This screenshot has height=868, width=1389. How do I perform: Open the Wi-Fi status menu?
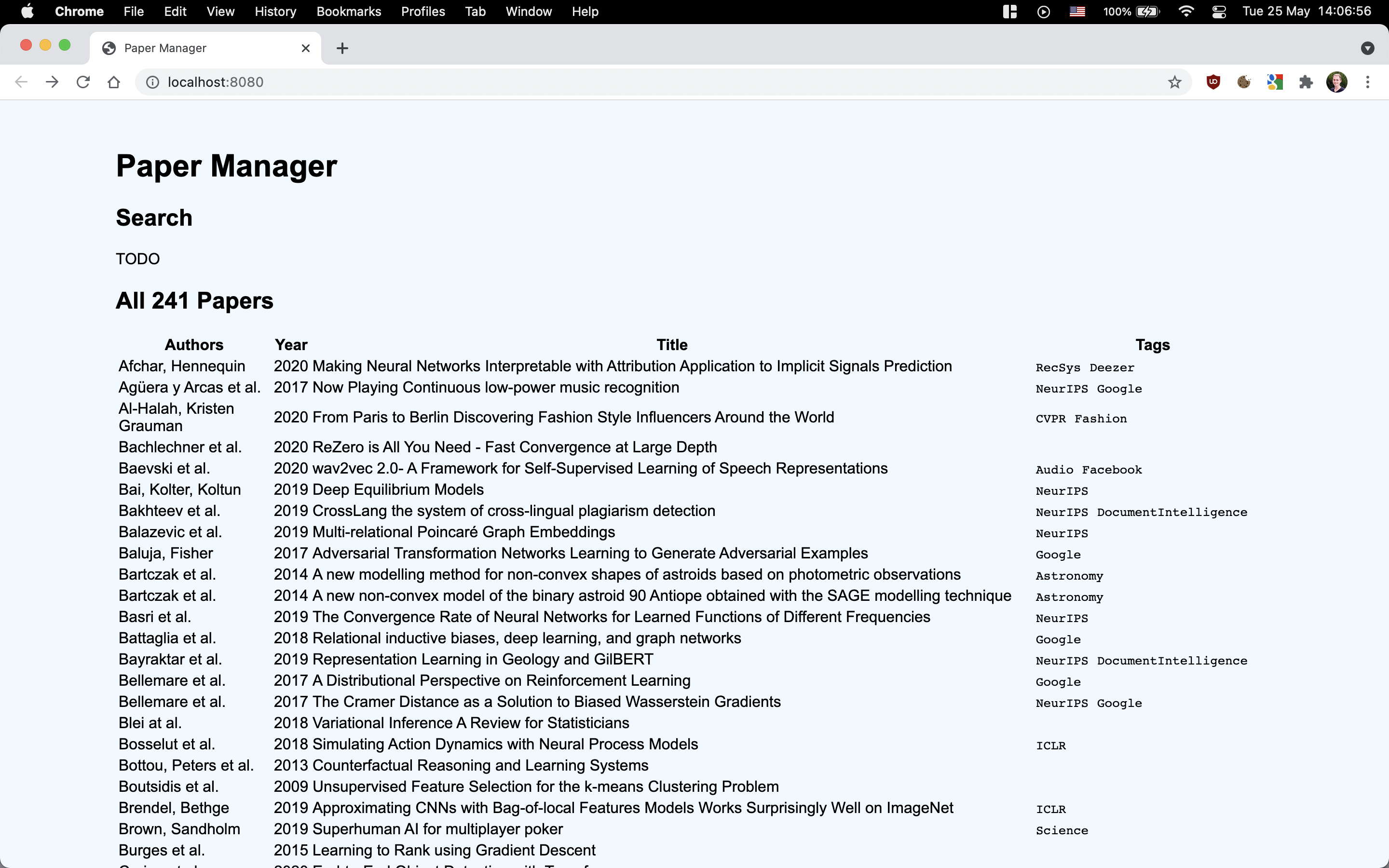(x=1186, y=12)
